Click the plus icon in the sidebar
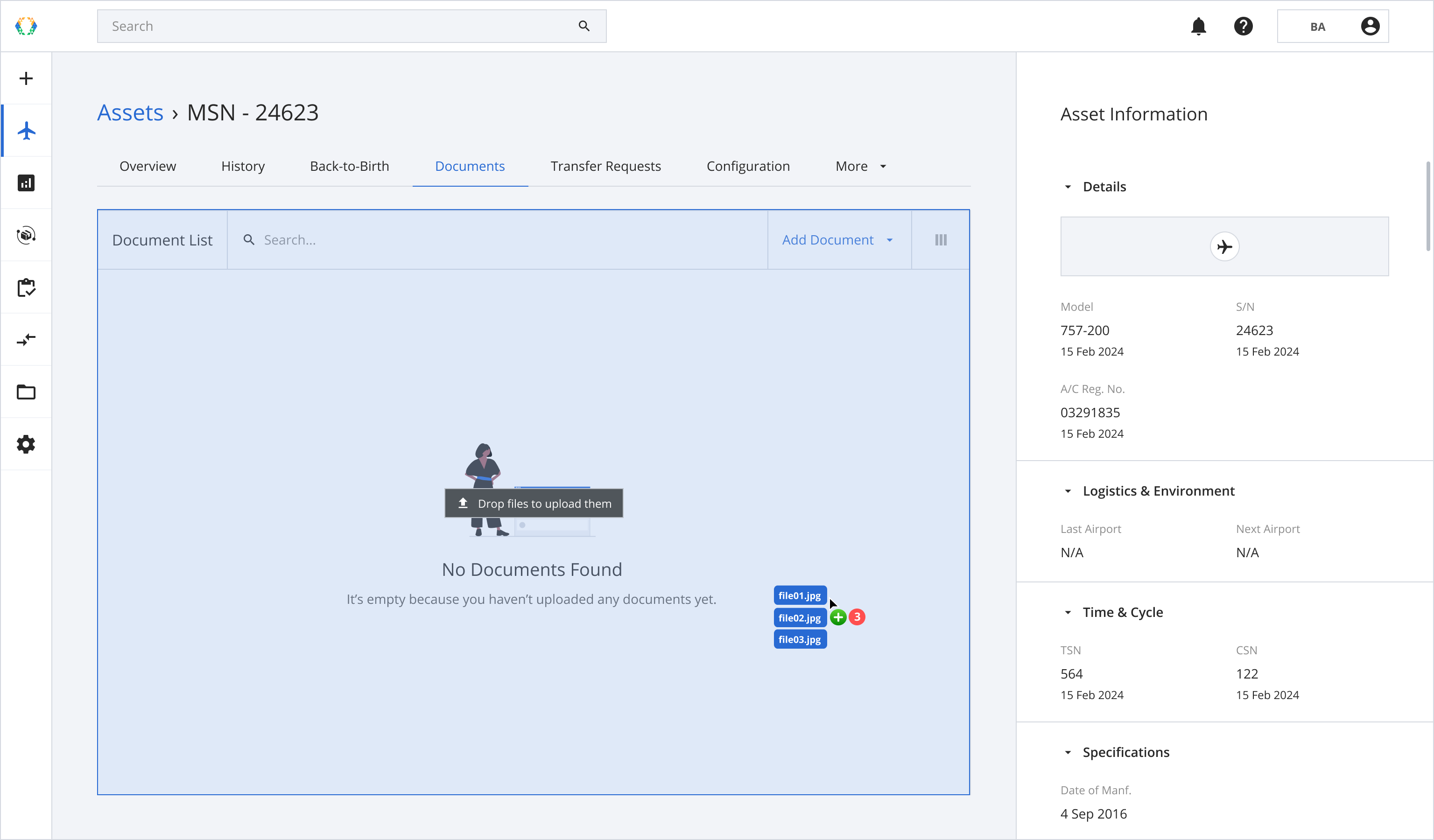Image resolution: width=1434 pixels, height=840 pixels. [26, 78]
